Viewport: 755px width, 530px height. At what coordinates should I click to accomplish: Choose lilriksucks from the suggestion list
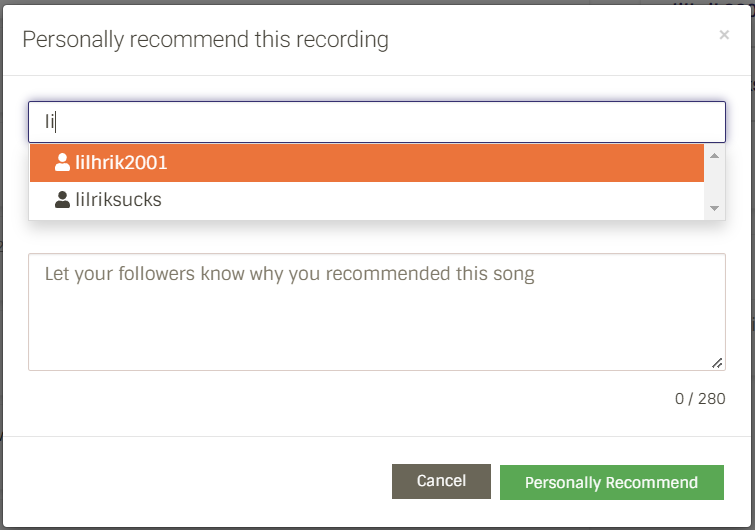[x=119, y=200]
